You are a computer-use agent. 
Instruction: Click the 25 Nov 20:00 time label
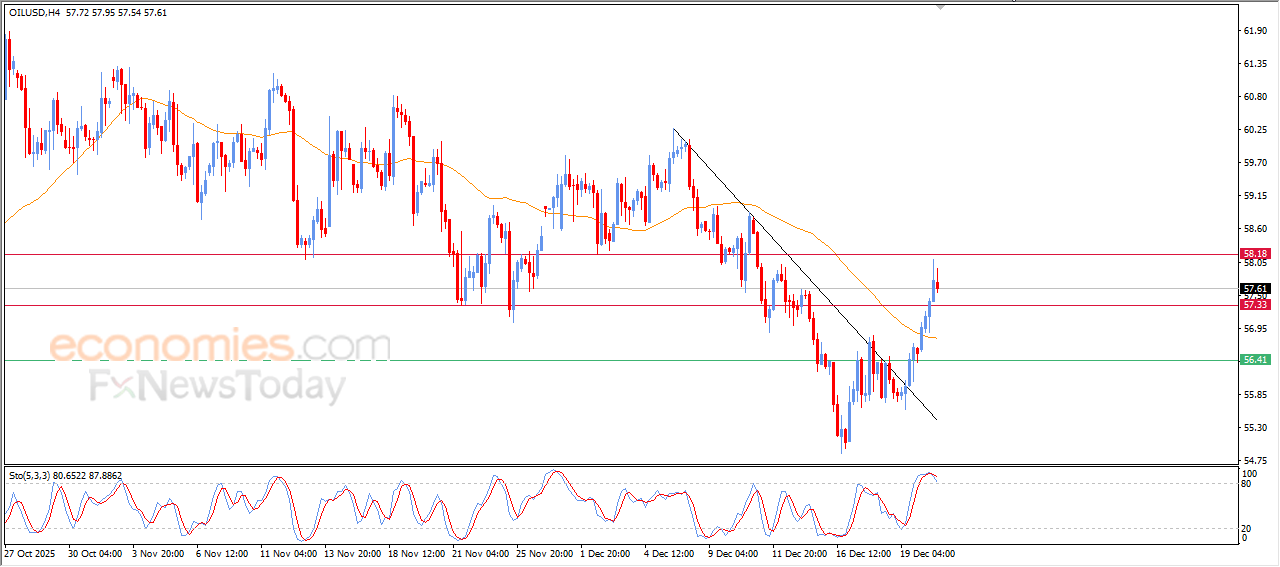pos(545,552)
